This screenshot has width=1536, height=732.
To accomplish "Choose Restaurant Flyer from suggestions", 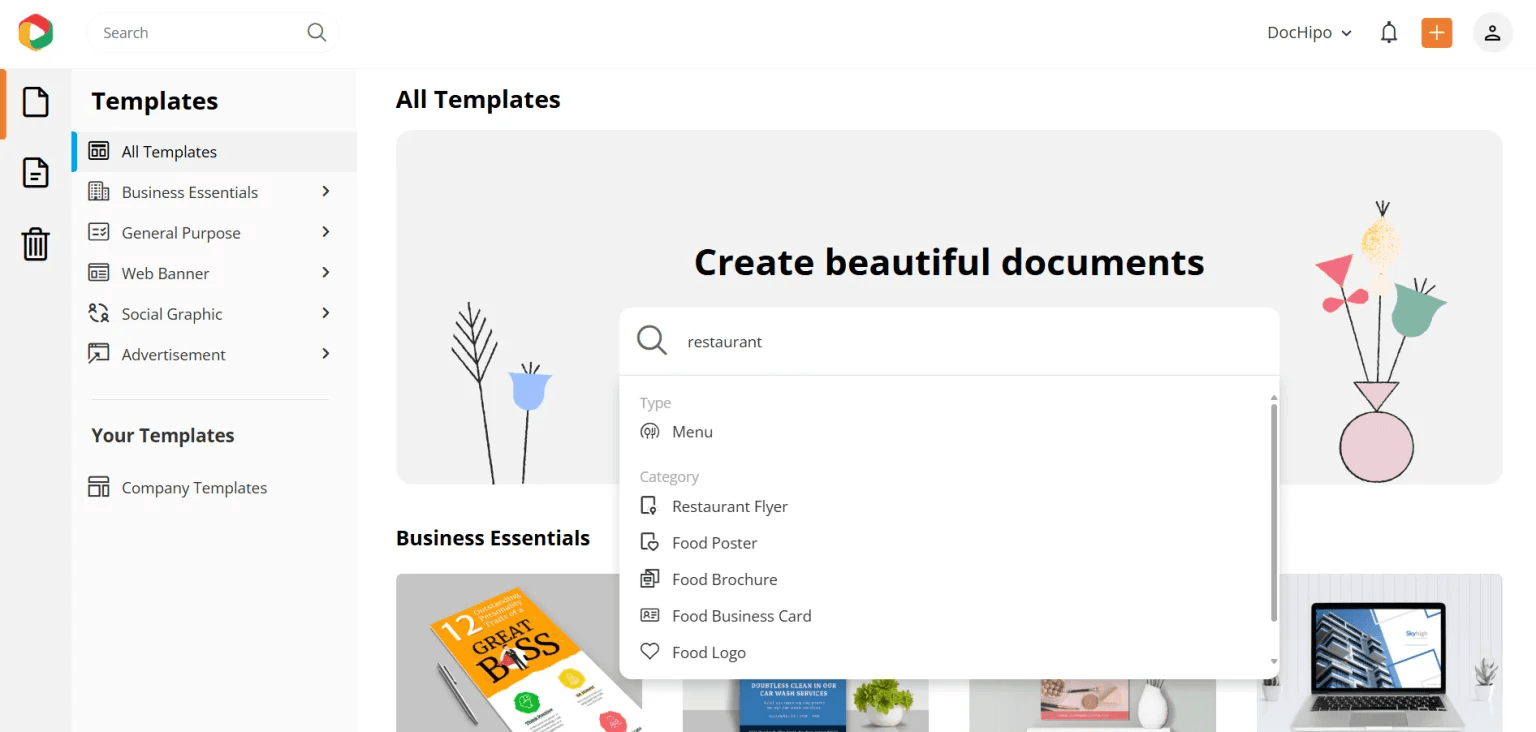I will coord(729,507).
